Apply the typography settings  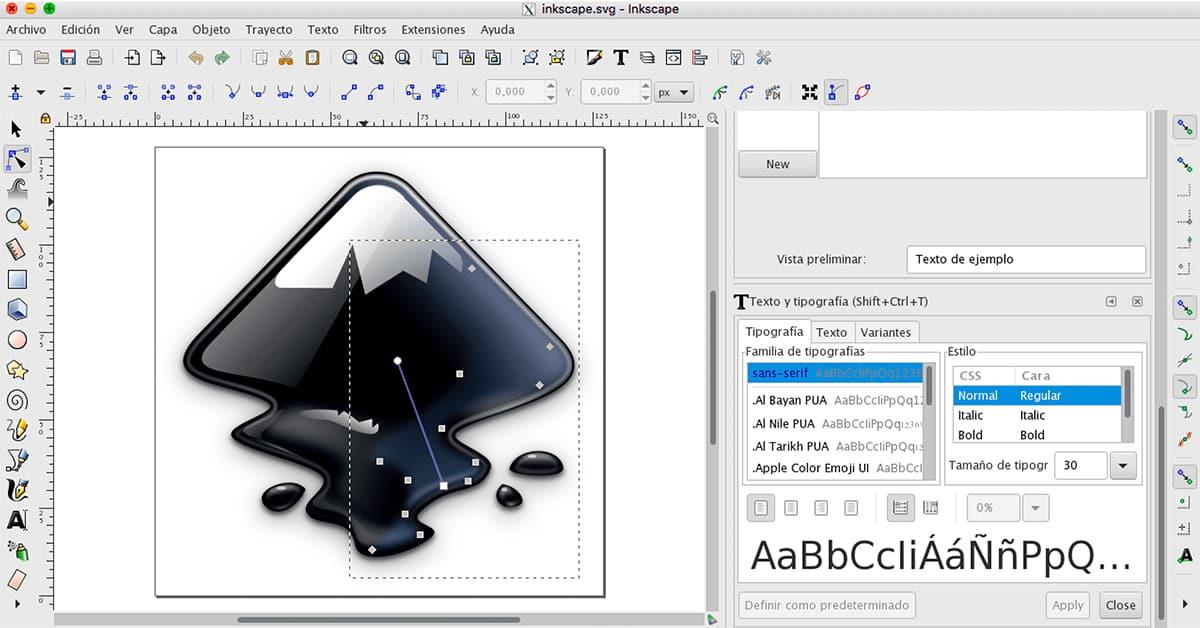click(1067, 605)
